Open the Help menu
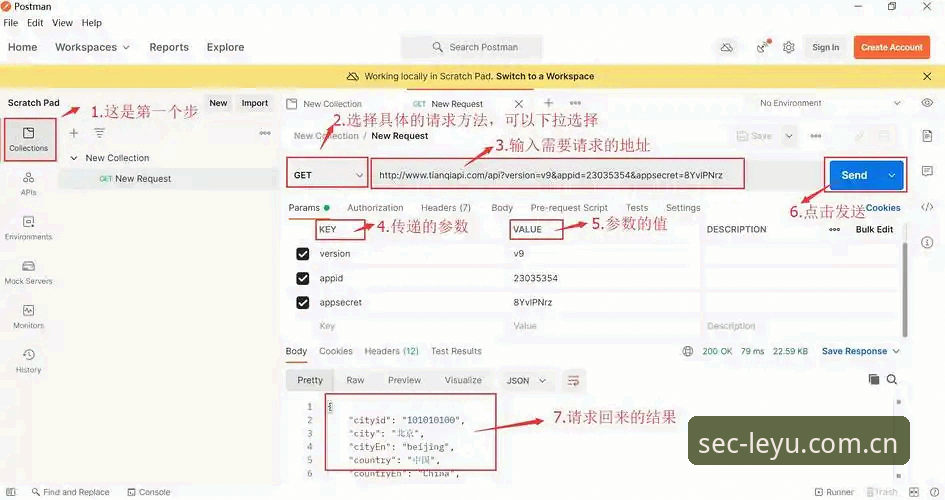The width and height of the screenshot is (945, 500). pyautogui.click(x=92, y=23)
